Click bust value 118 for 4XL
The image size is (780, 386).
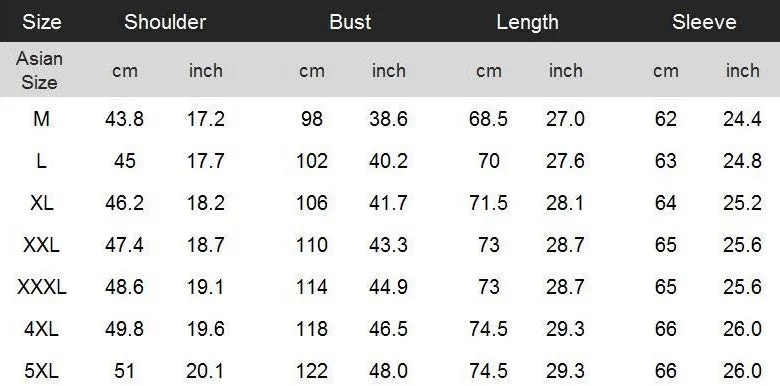312,329
